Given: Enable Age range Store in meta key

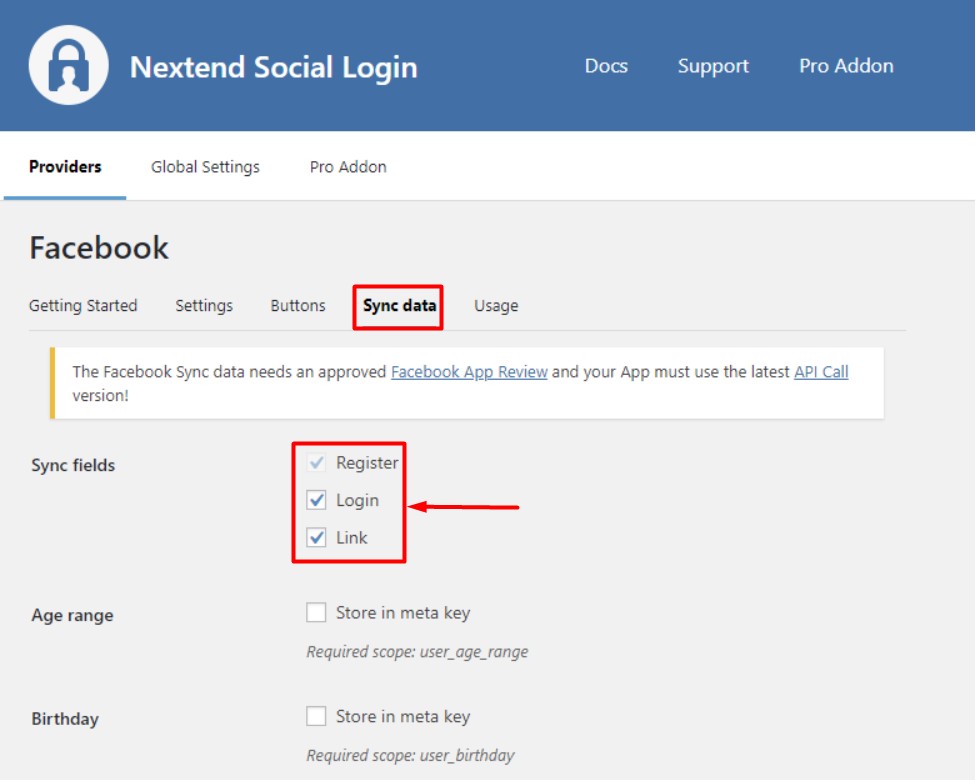Looking at the screenshot, I should (316, 613).
